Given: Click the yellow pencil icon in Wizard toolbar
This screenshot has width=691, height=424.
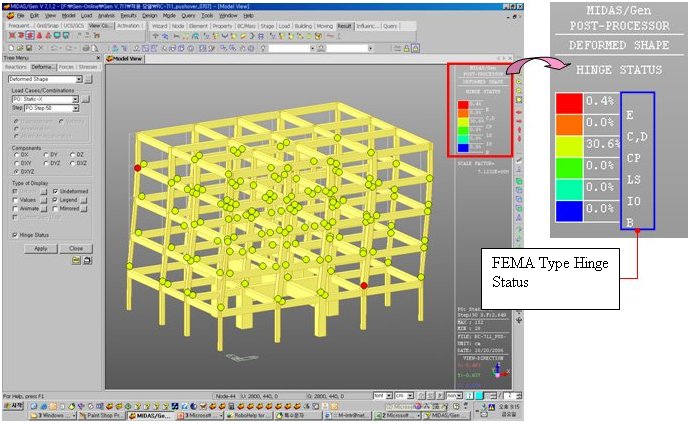Looking at the screenshot, I should (x=243, y=36).
